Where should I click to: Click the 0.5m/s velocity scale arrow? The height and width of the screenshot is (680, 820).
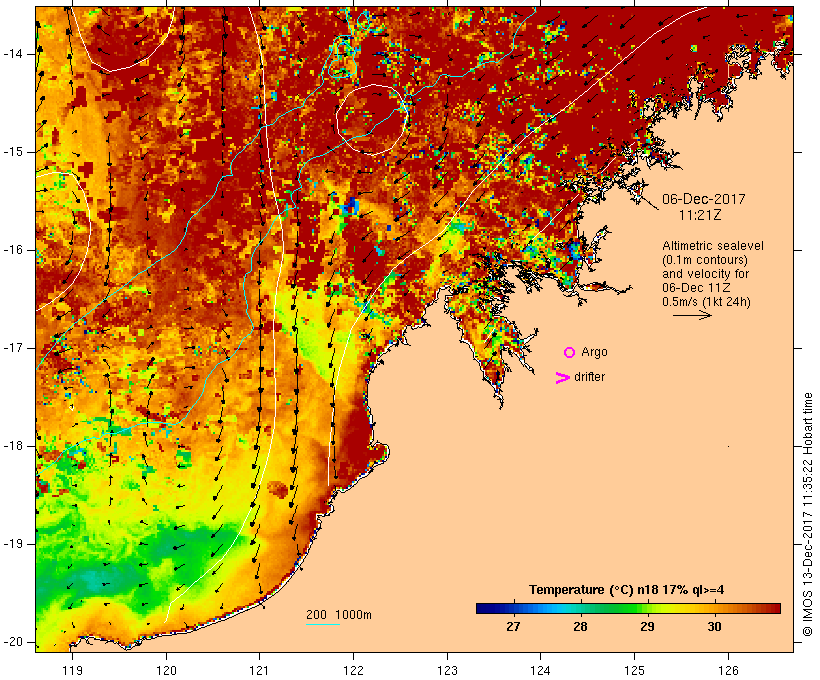pos(692,315)
